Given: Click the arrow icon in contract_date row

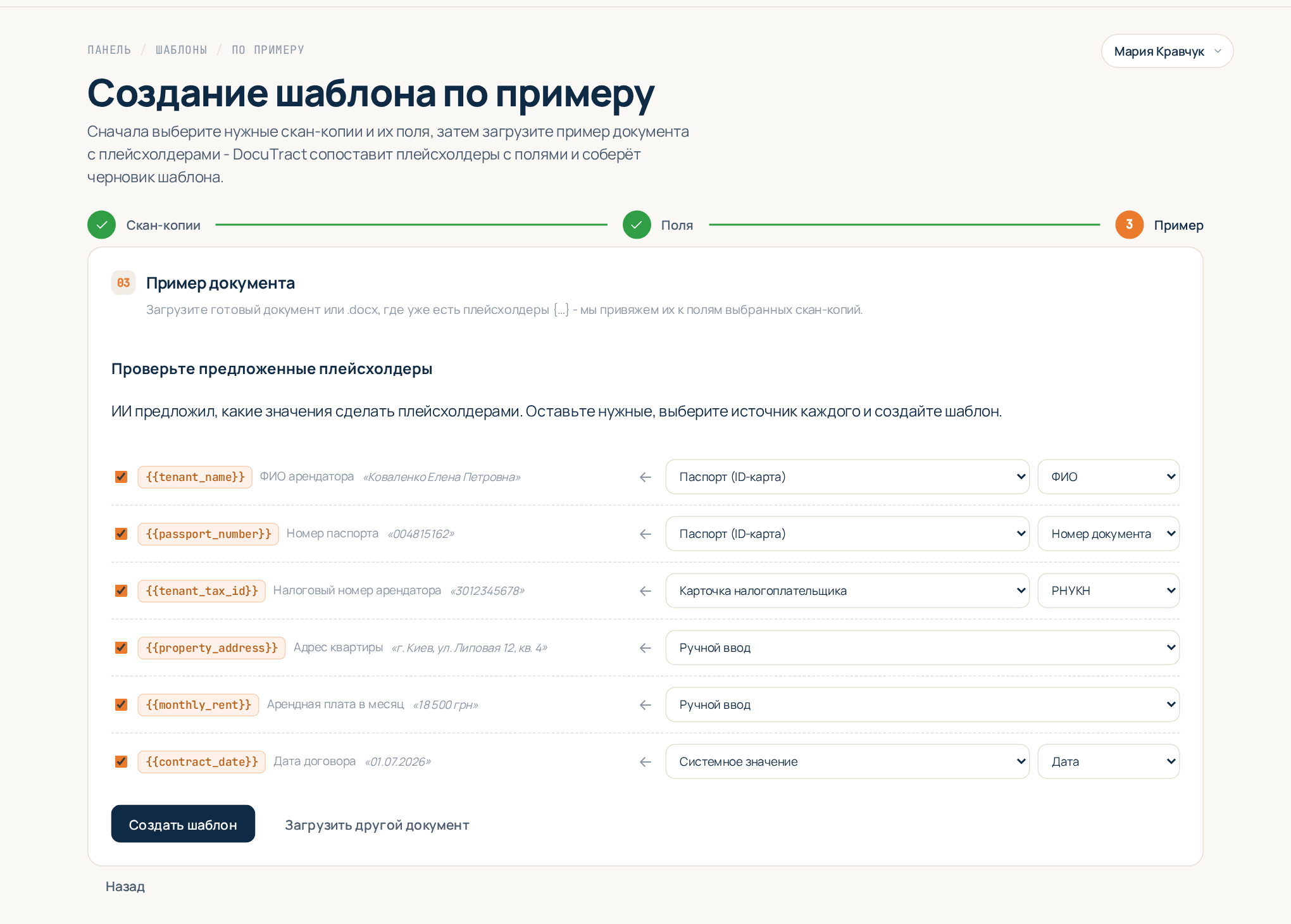Looking at the screenshot, I should click(645, 762).
